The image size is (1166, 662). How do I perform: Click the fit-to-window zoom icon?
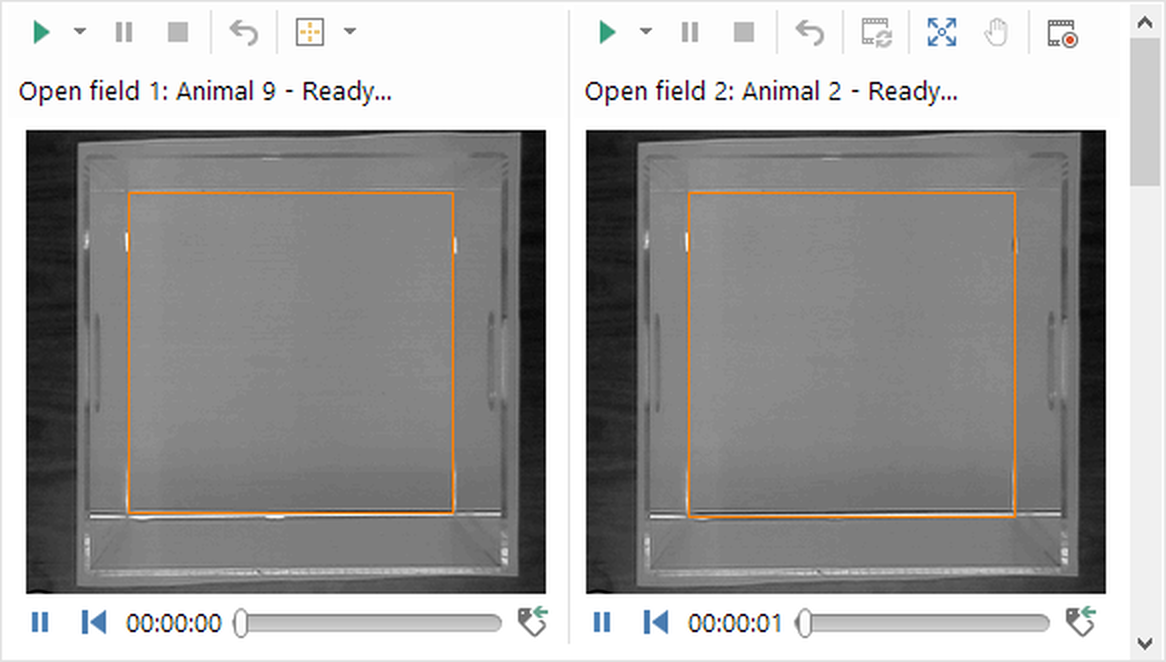[941, 32]
